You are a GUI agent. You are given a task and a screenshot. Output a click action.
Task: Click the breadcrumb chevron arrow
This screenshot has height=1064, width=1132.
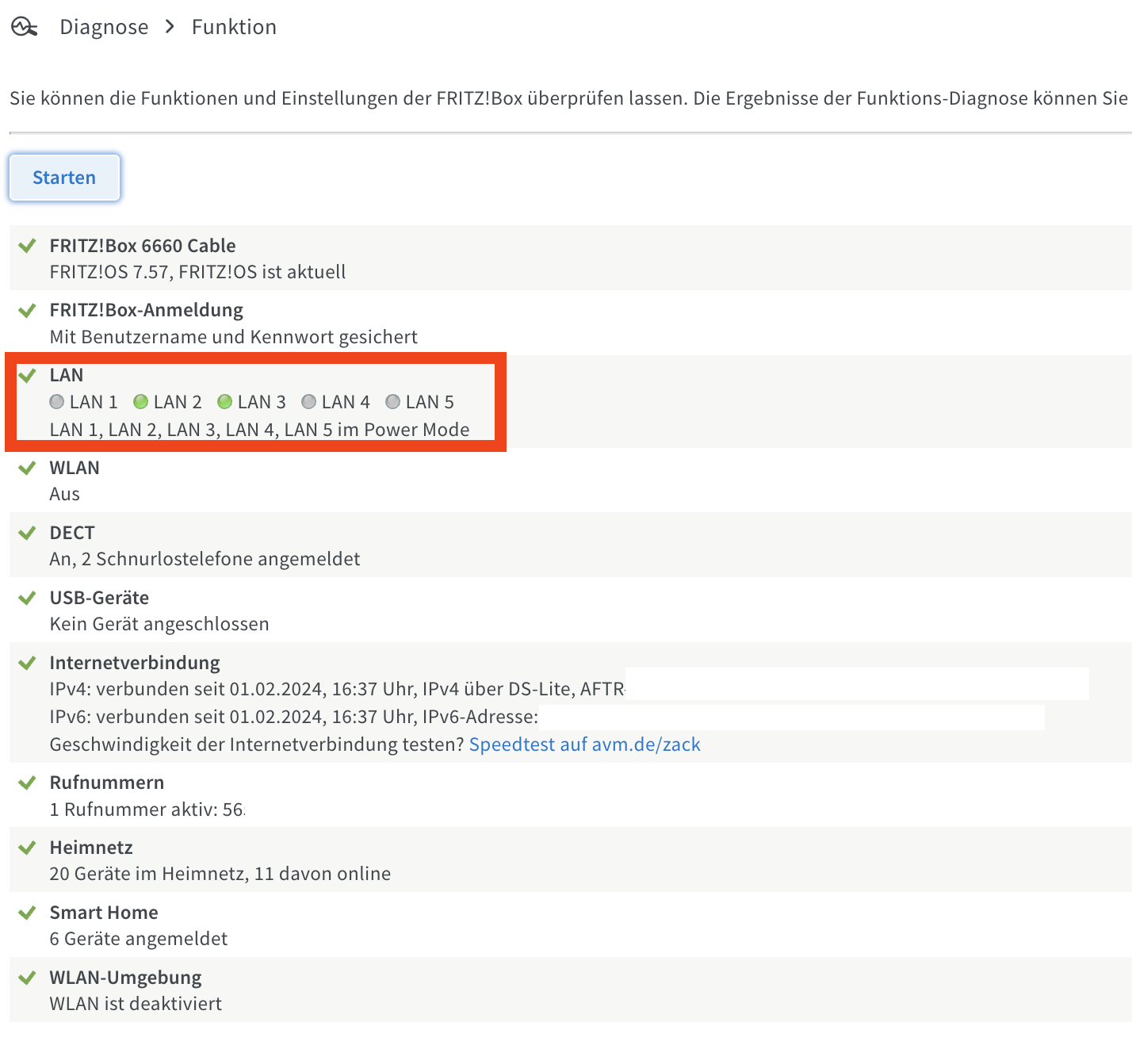point(170,27)
